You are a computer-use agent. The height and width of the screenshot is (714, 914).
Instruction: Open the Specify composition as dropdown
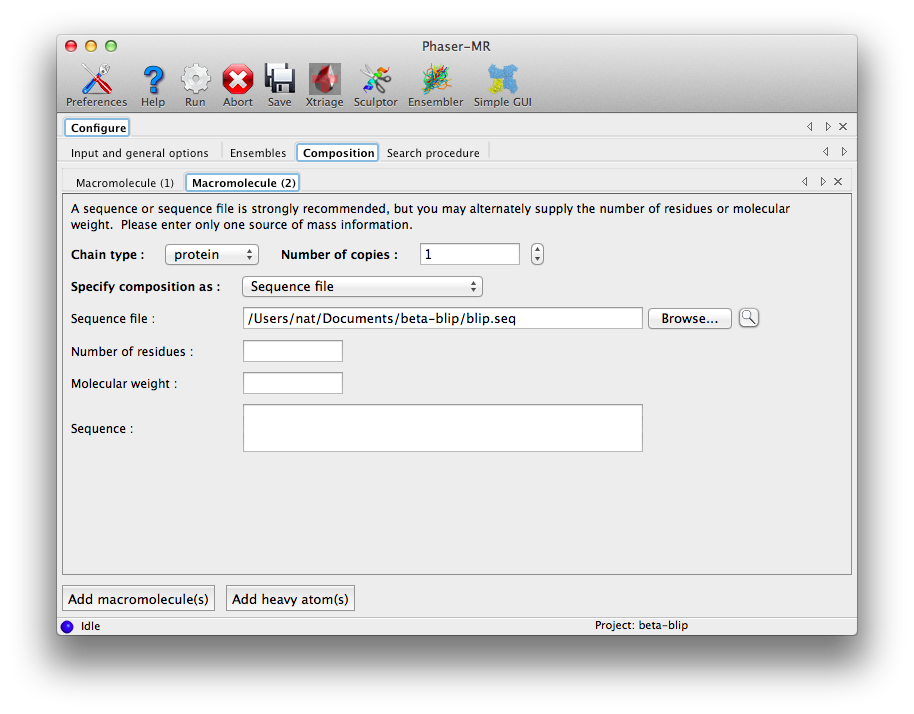coord(362,286)
